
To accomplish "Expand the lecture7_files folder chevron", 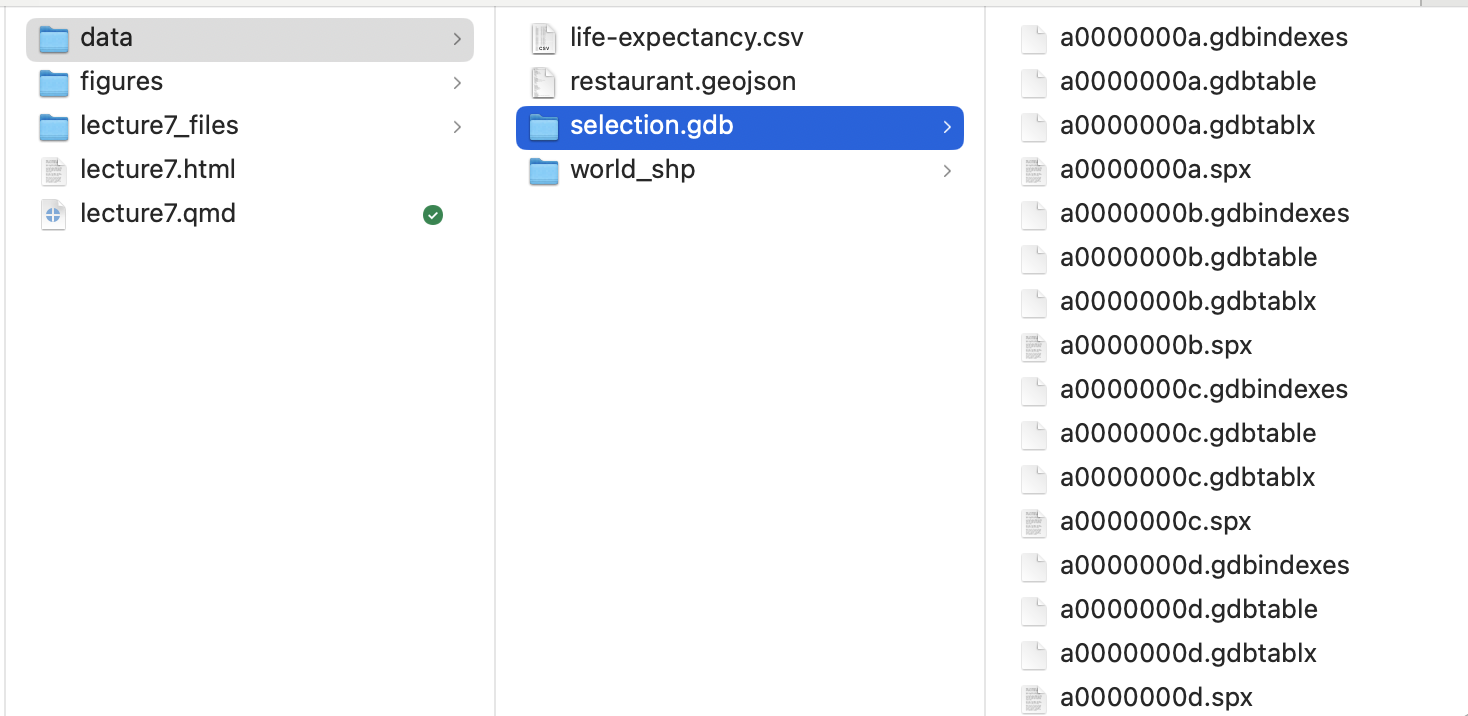I will point(457,127).
